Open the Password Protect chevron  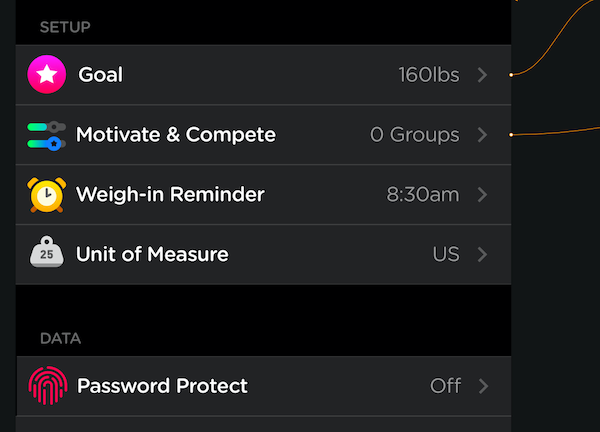(482, 386)
